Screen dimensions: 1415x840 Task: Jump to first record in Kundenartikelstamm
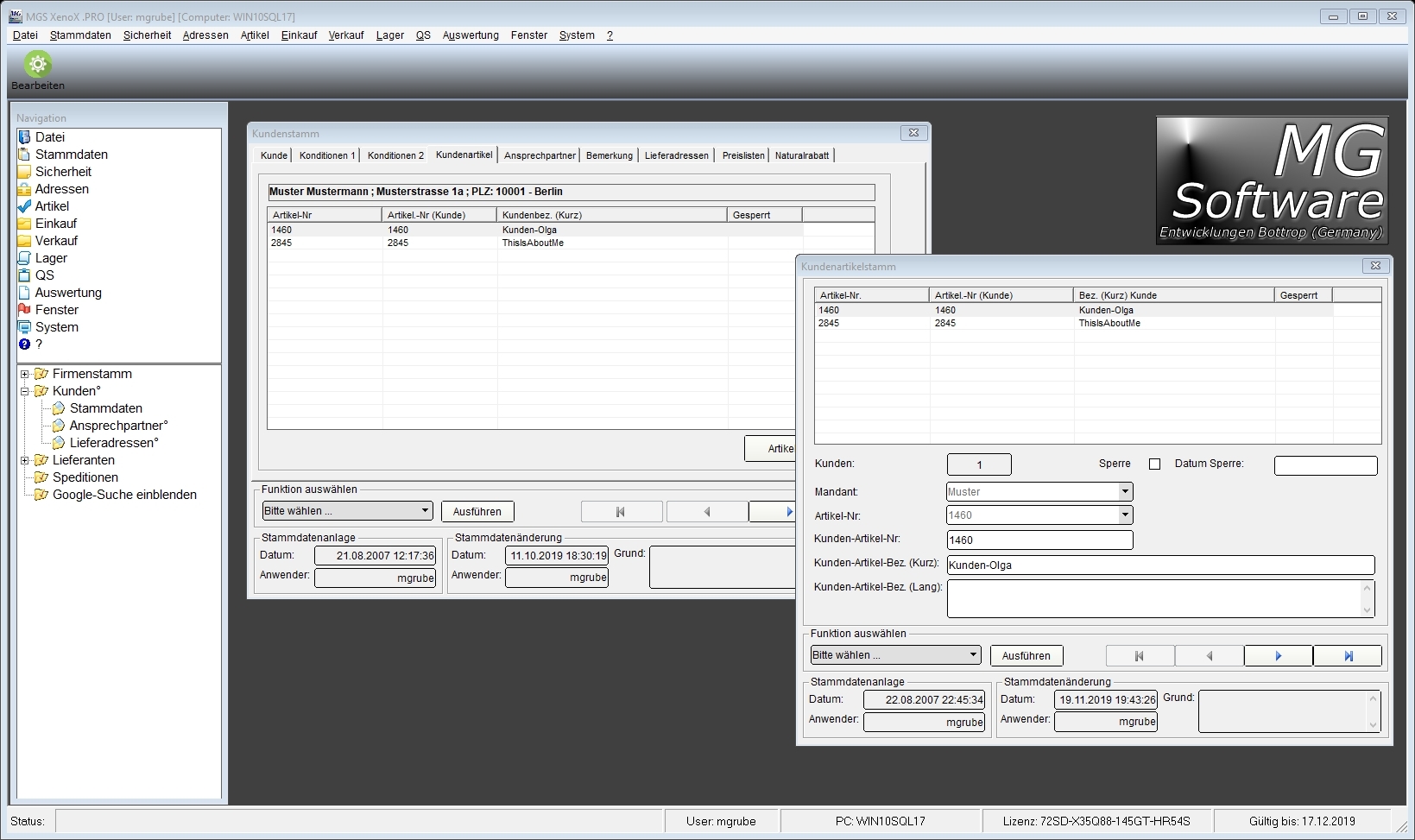(1140, 656)
